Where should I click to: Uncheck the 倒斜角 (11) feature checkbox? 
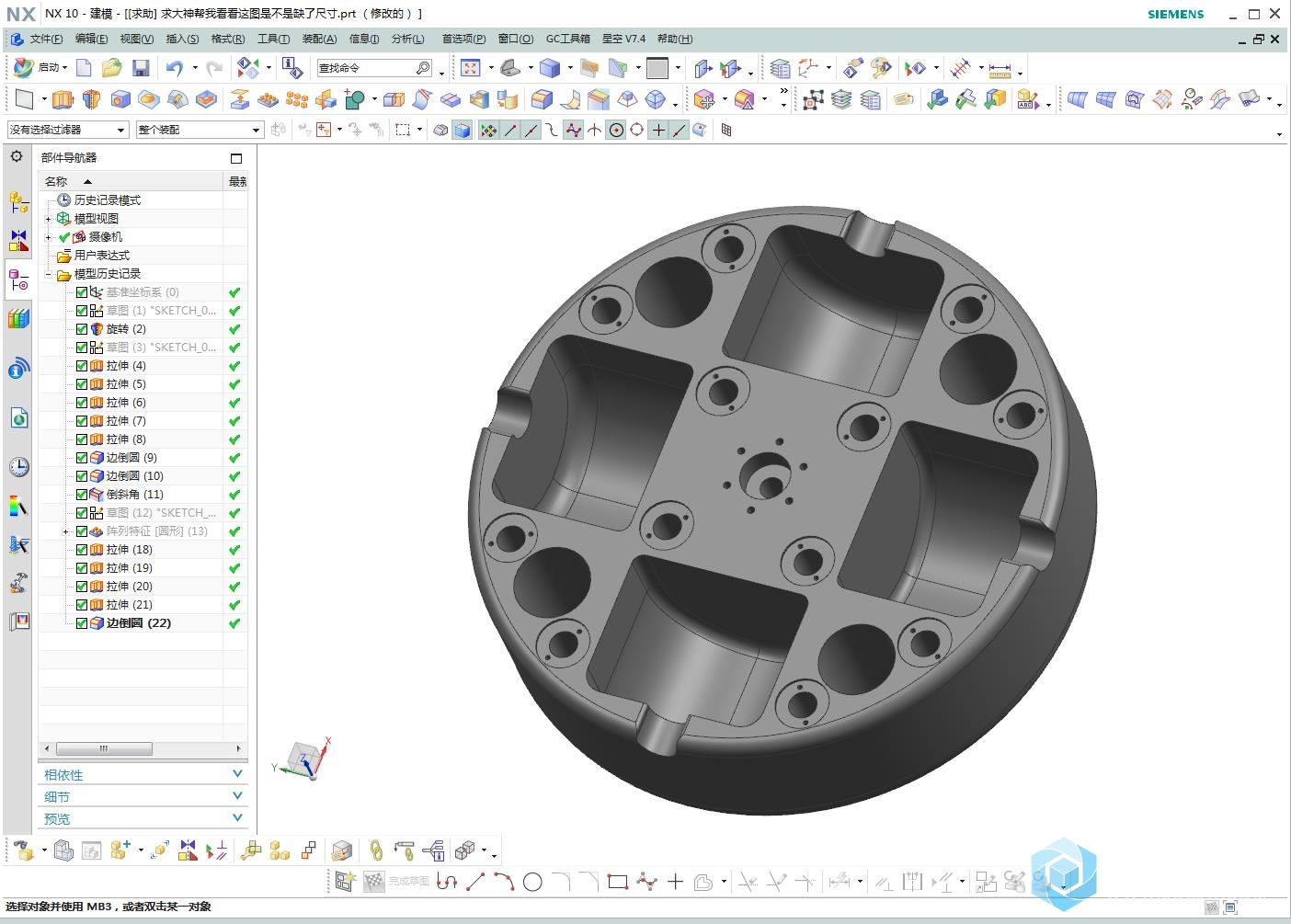point(82,495)
